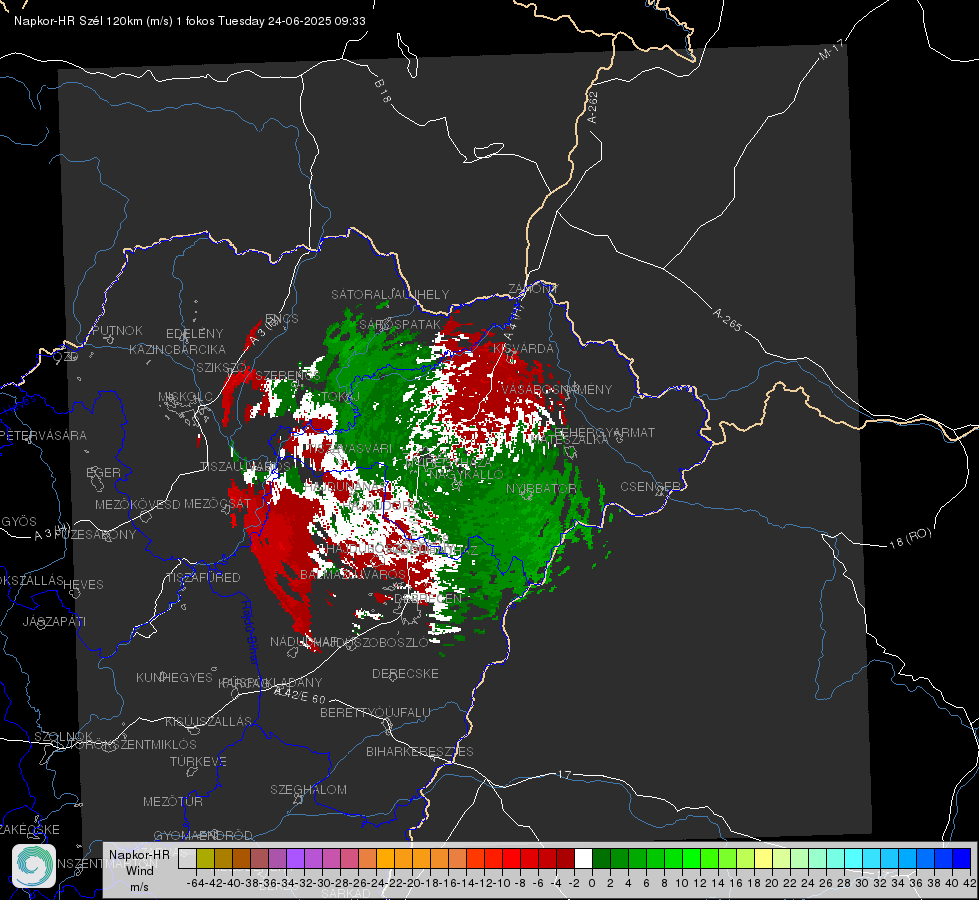This screenshot has height=900, width=979.
Task: Select the amber swatch between -24 and -22
Action: coord(385,859)
